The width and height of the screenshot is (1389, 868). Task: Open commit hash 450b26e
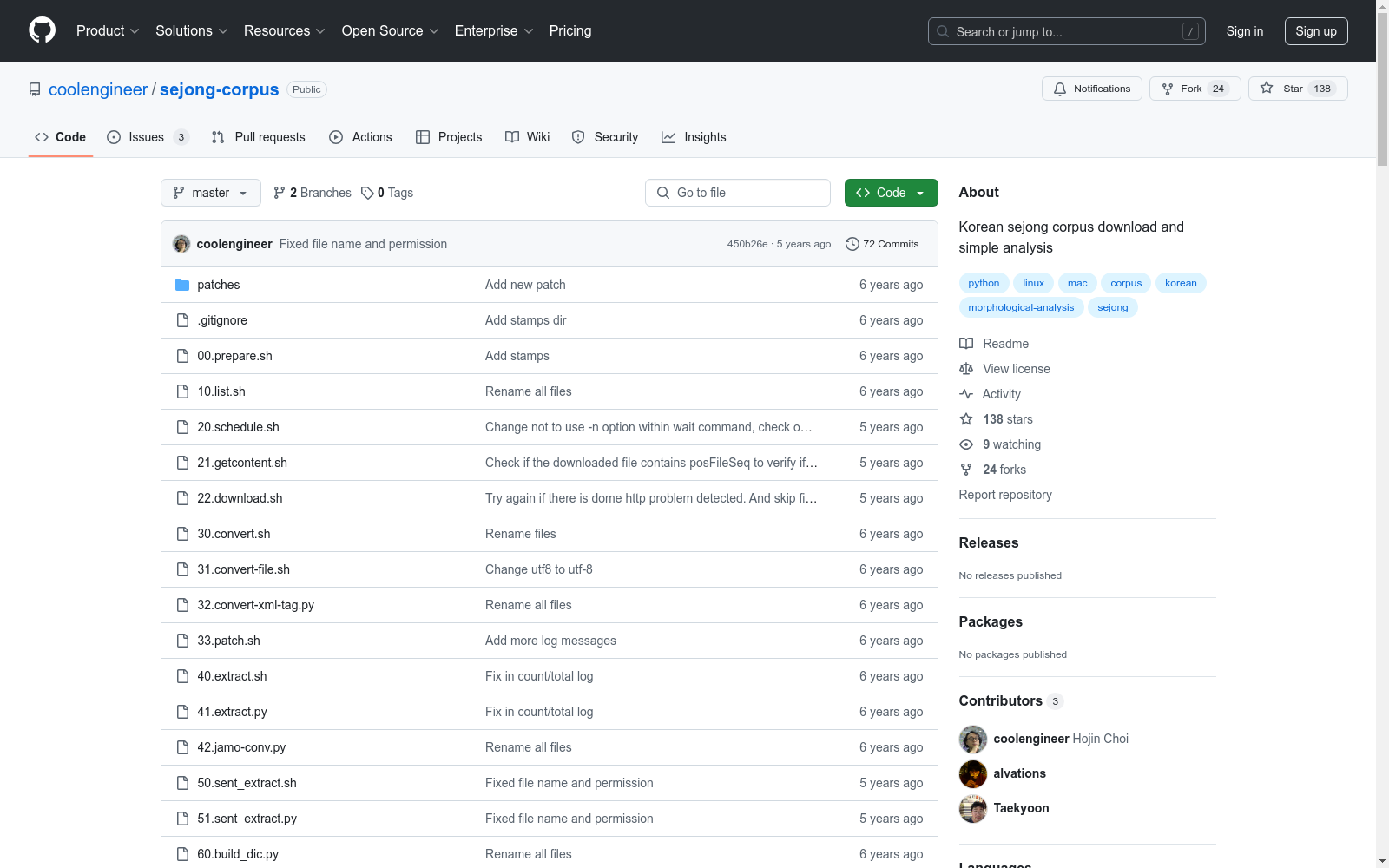[x=747, y=244]
